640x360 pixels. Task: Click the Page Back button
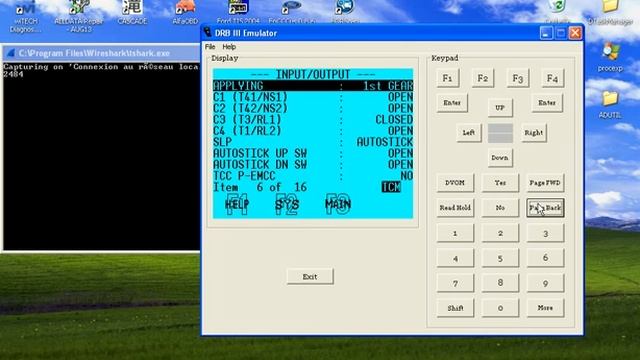(x=545, y=208)
